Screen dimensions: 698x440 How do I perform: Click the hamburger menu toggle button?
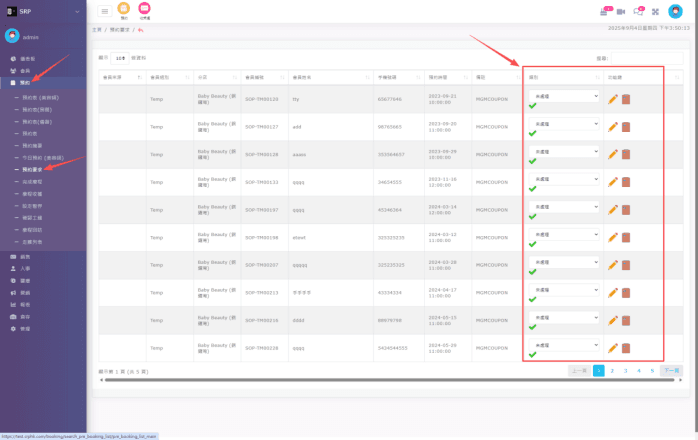[x=105, y=10]
